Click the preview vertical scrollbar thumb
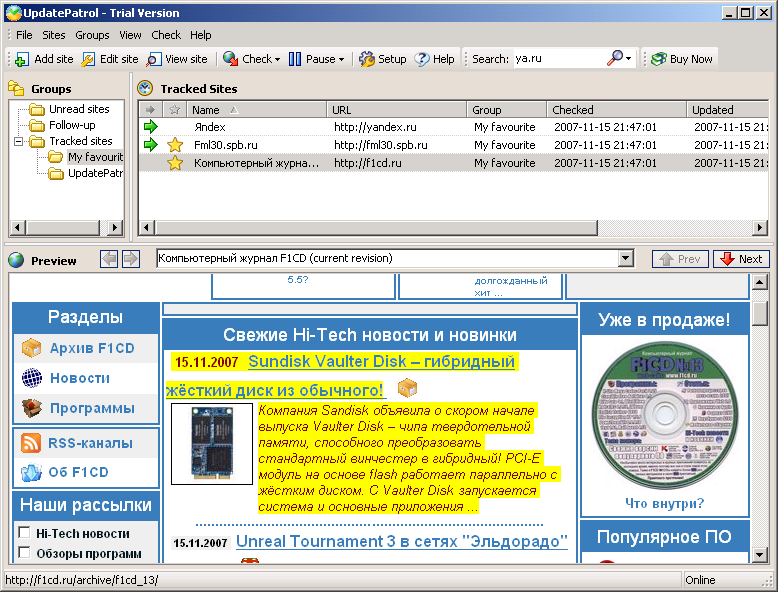Screen dimensions: 778x592 click(x=760, y=313)
